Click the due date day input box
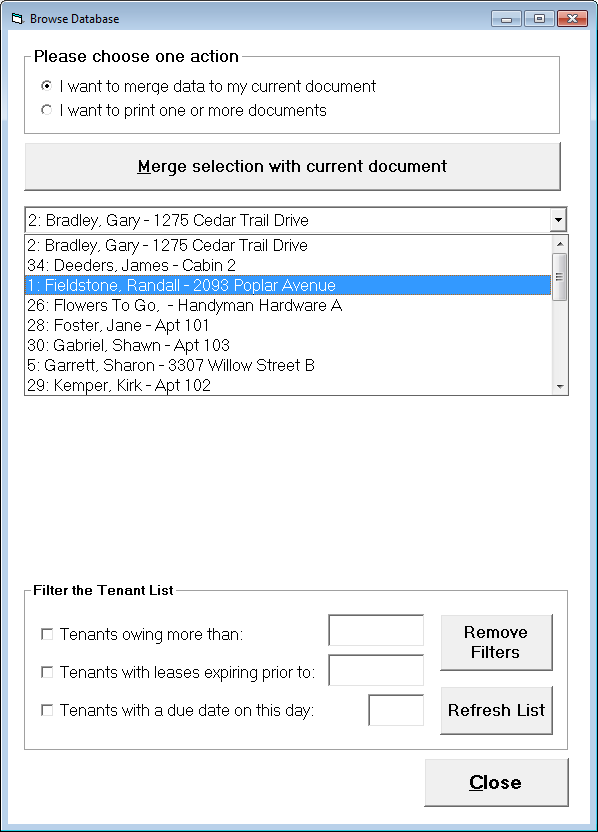 click(396, 709)
